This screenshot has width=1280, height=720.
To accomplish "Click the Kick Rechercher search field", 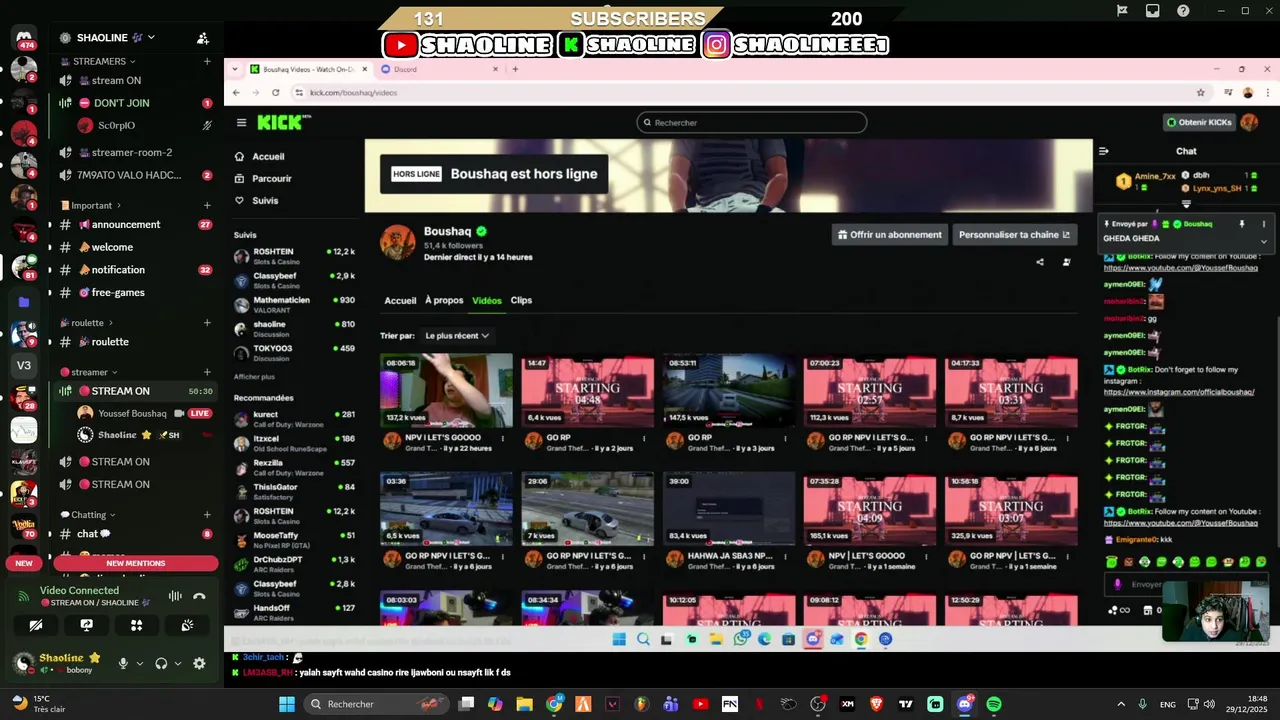I will (x=752, y=122).
